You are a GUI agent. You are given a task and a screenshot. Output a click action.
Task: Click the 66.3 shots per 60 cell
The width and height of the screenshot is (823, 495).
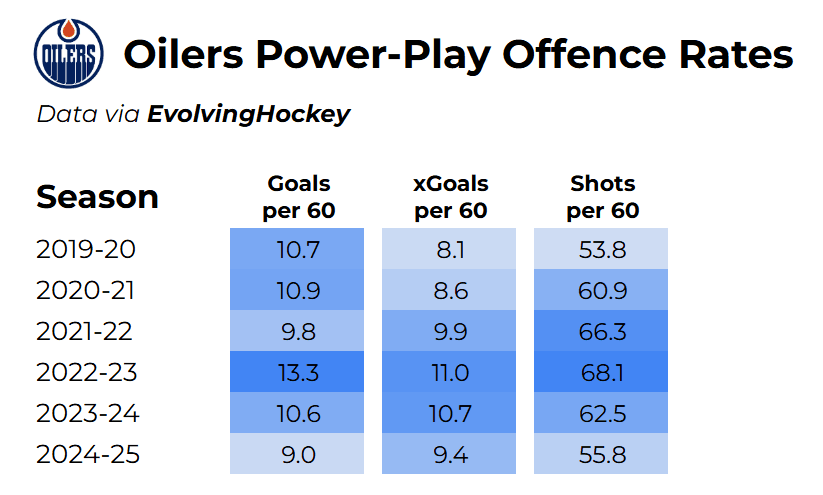602,331
